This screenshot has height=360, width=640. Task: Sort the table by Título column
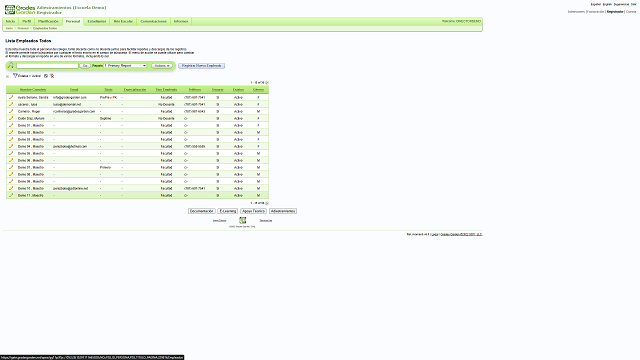[108, 89]
